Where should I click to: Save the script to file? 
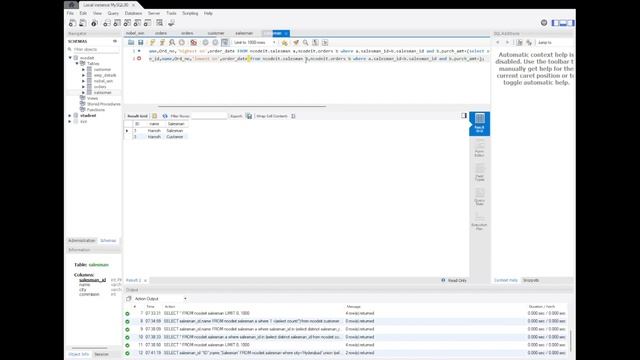140,42
